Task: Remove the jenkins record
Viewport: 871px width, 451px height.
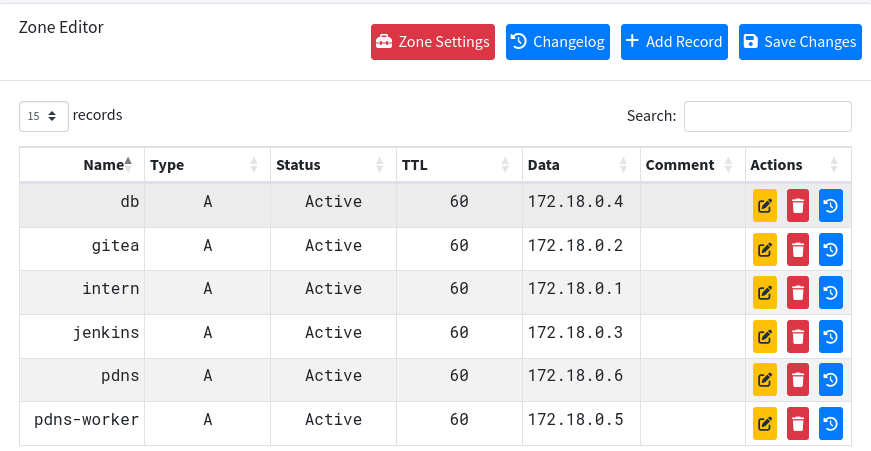Action: click(797, 336)
